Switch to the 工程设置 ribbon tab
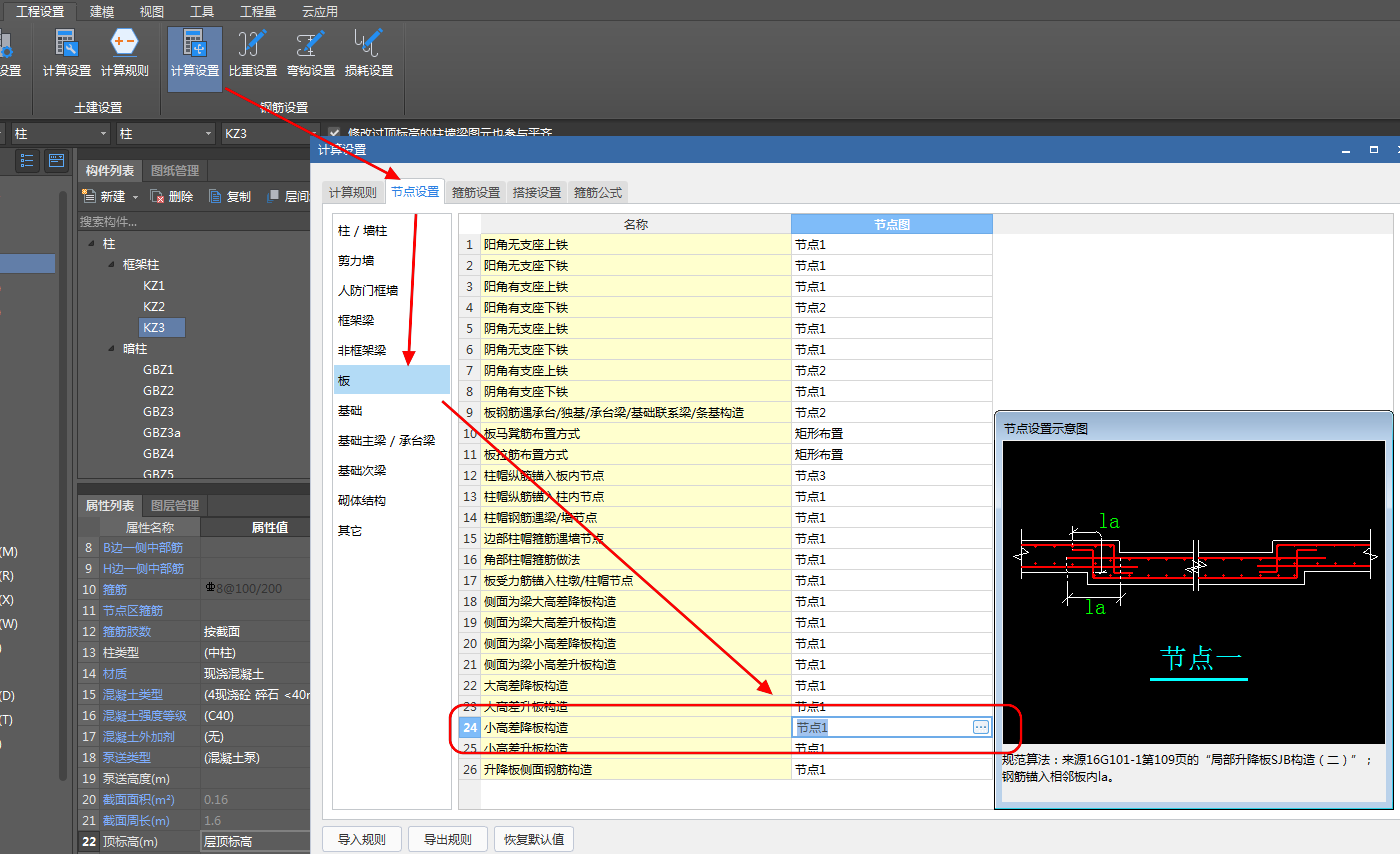Image resolution: width=1400 pixels, height=854 pixels. [40, 11]
